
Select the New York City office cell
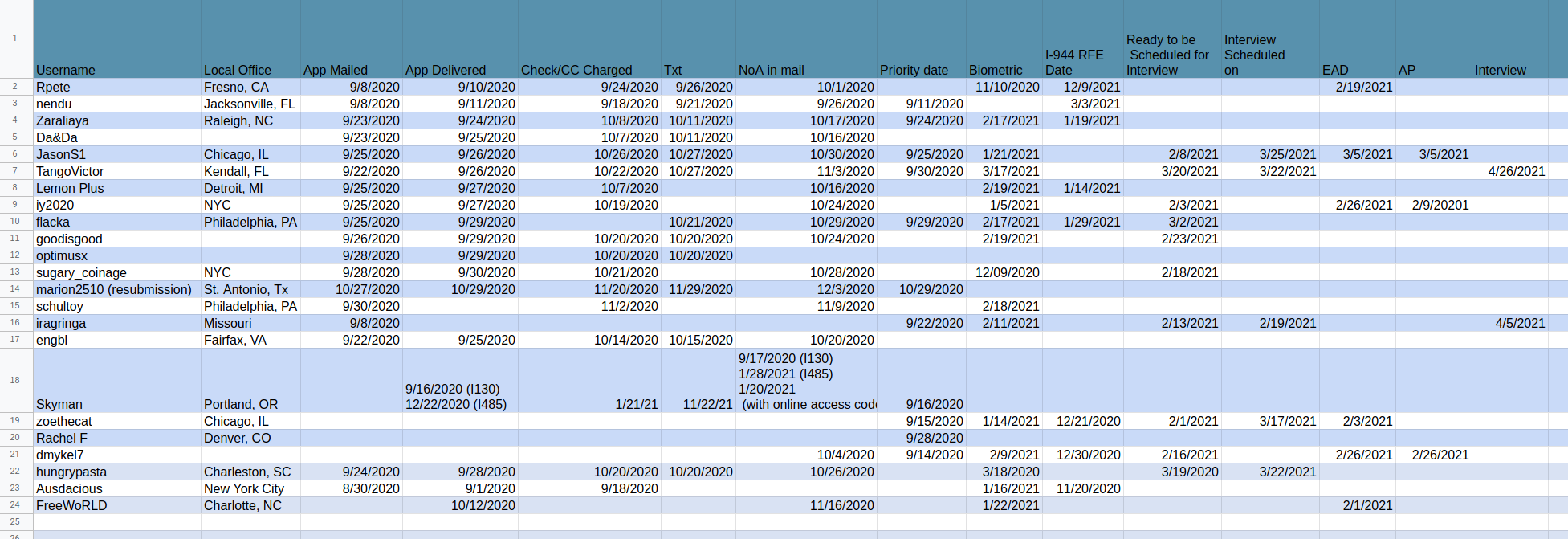click(250, 488)
